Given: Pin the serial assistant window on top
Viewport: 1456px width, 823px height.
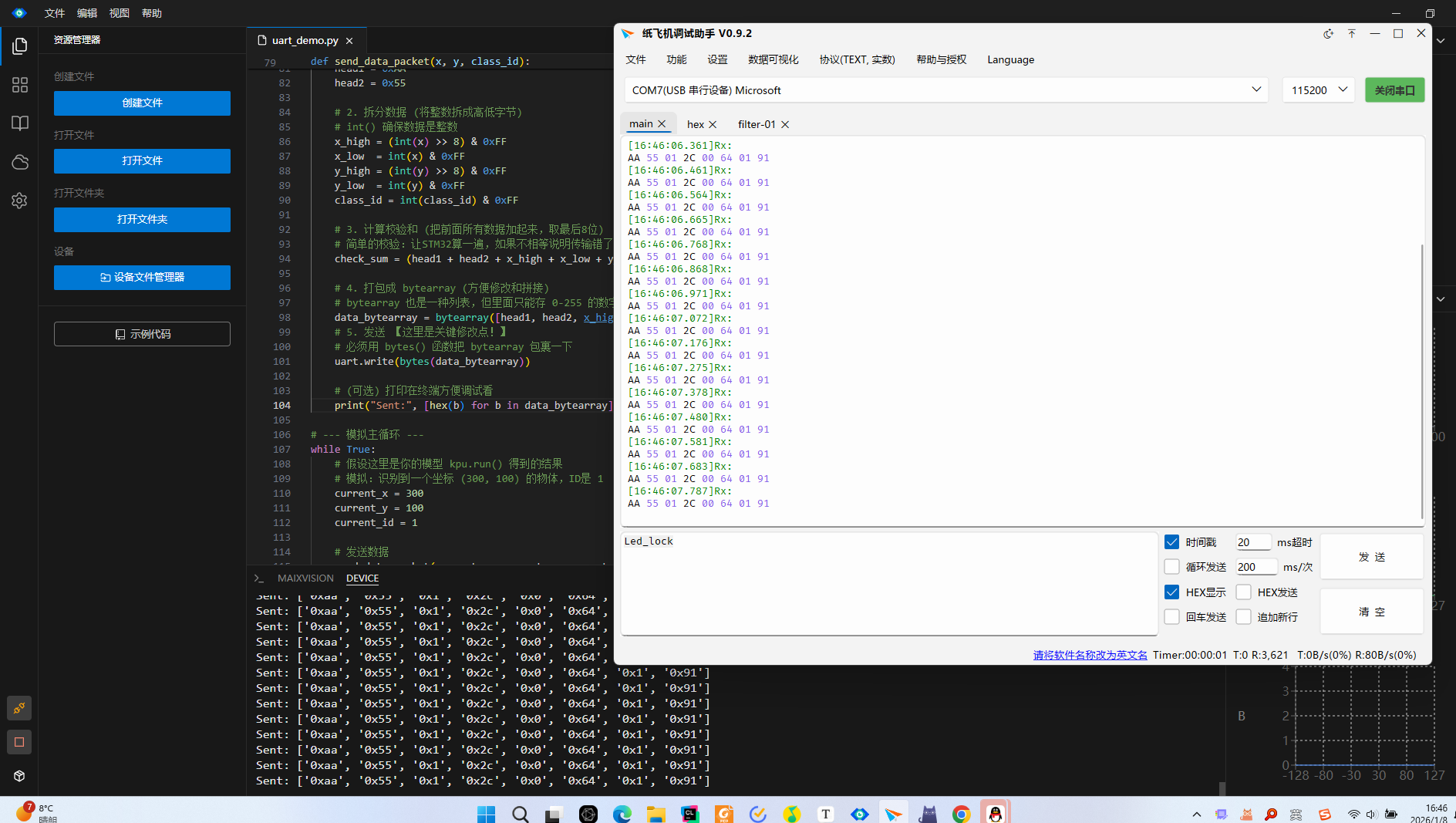Looking at the screenshot, I should [x=1351, y=34].
